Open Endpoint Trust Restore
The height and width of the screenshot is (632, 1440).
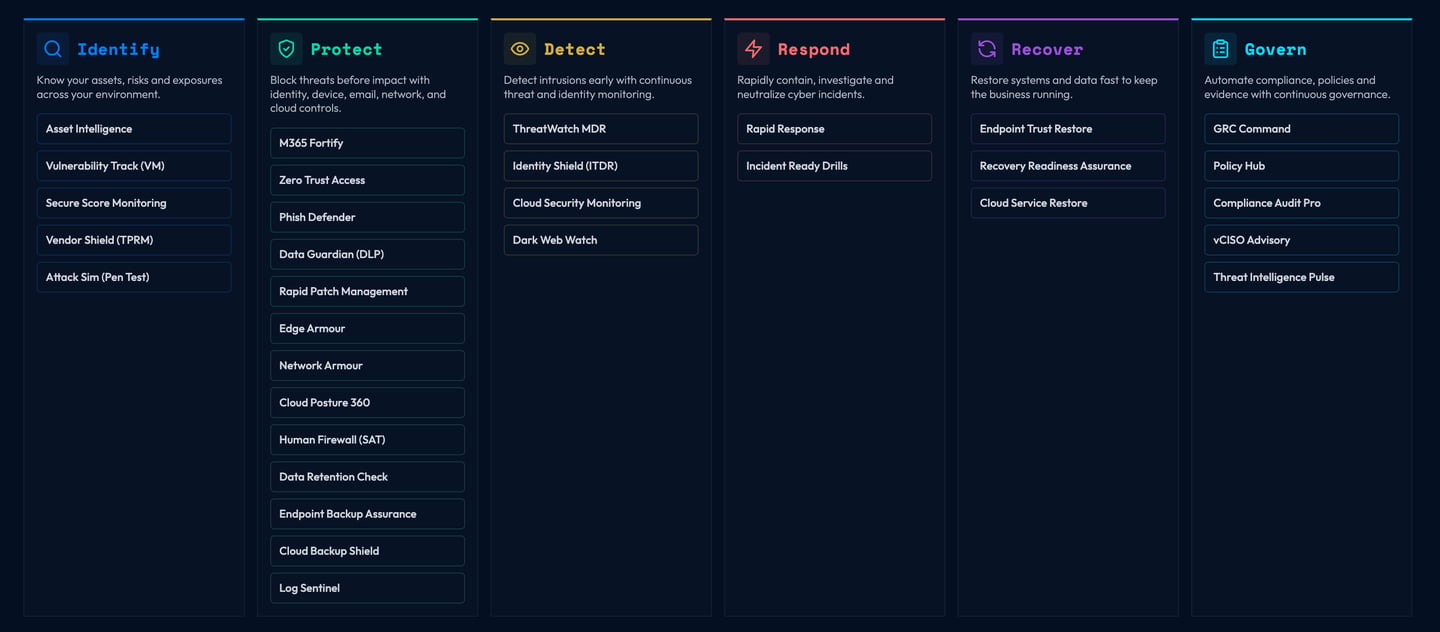pos(1068,129)
